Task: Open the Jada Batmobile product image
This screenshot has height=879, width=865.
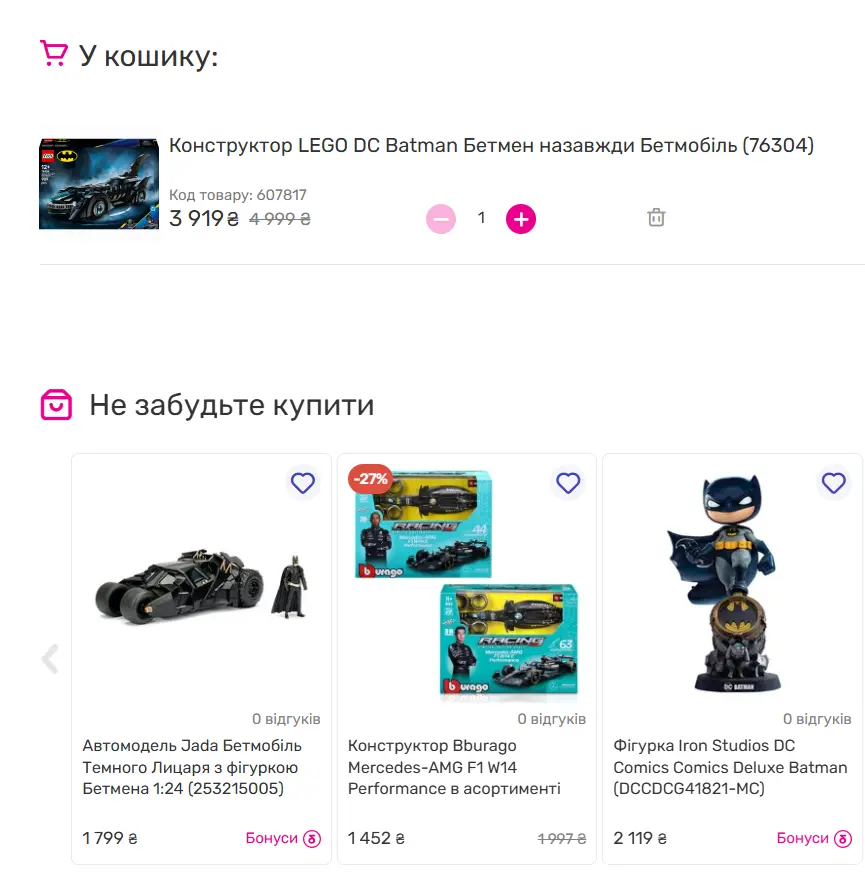Action: coord(201,586)
